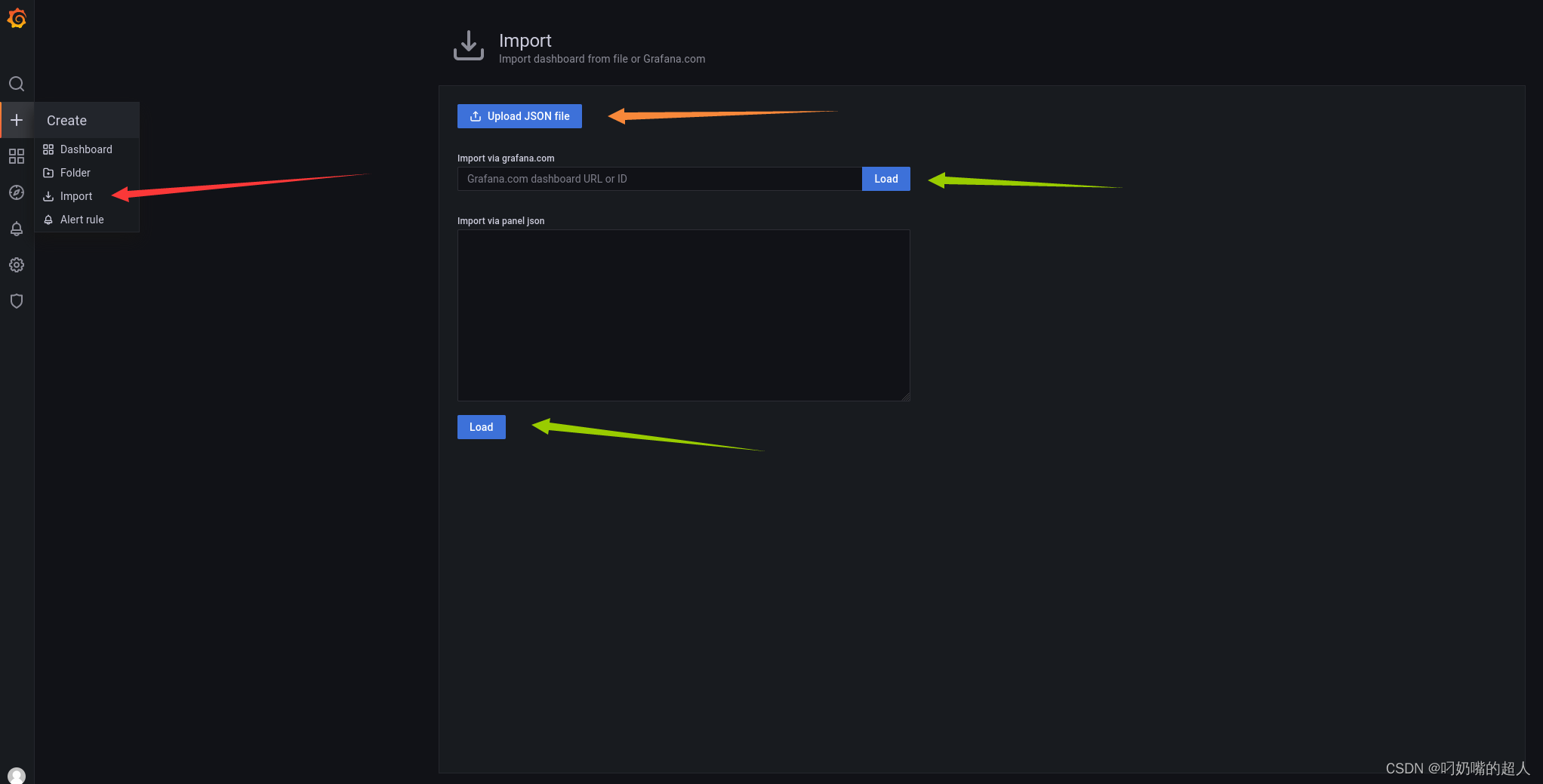Click the Create plus icon

(17, 120)
